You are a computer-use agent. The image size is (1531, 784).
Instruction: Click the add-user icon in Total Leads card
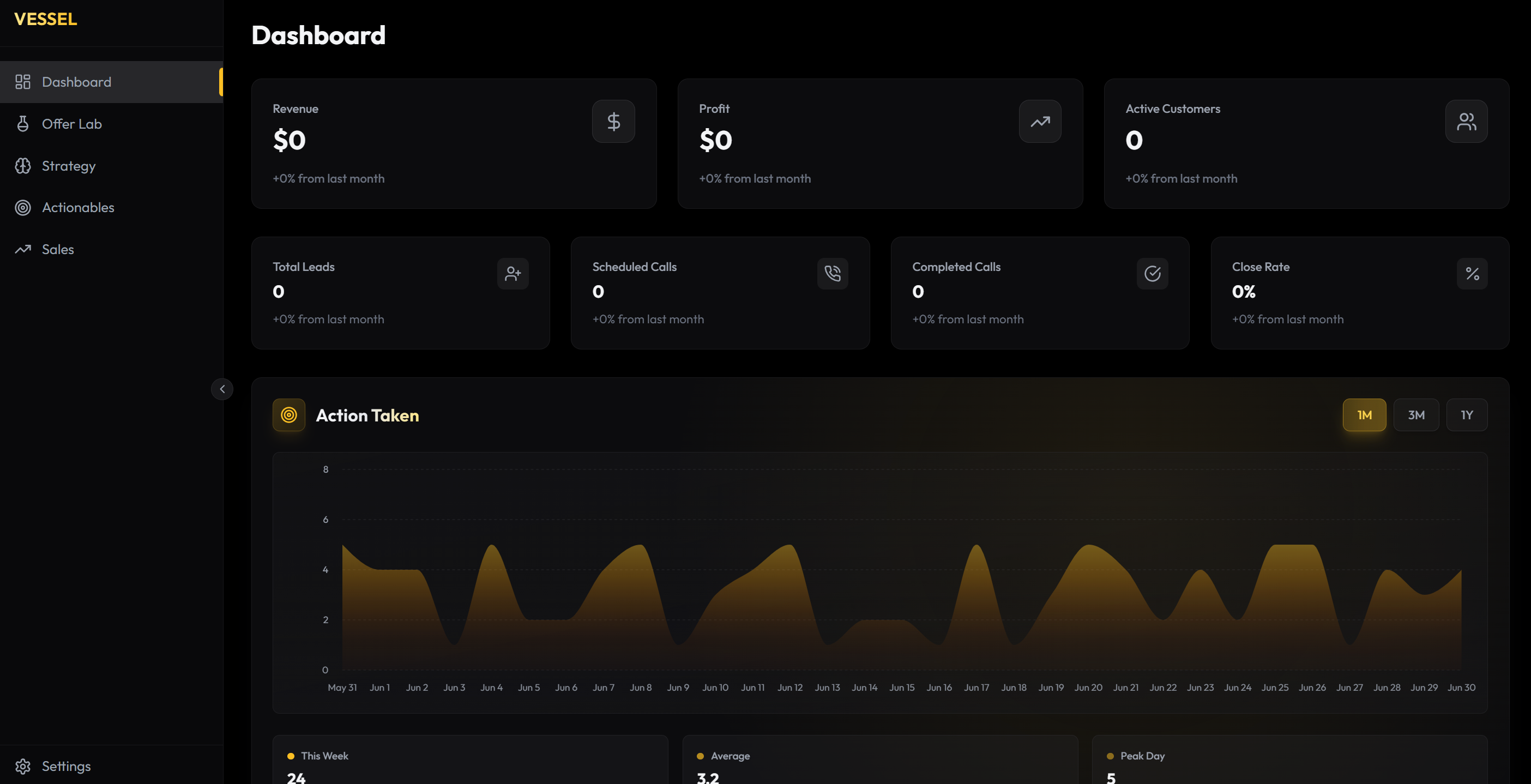pos(513,274)
